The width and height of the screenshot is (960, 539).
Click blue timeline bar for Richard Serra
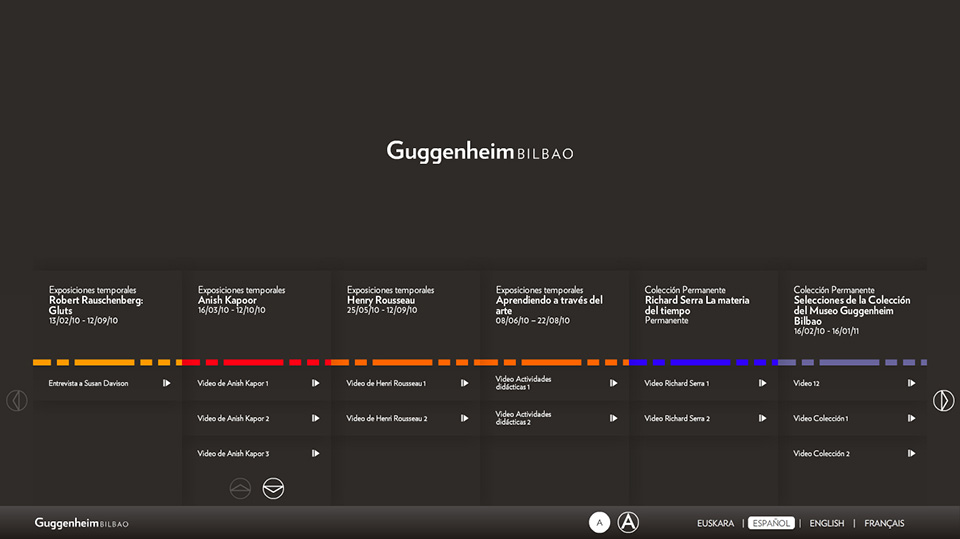pos(703,363)
